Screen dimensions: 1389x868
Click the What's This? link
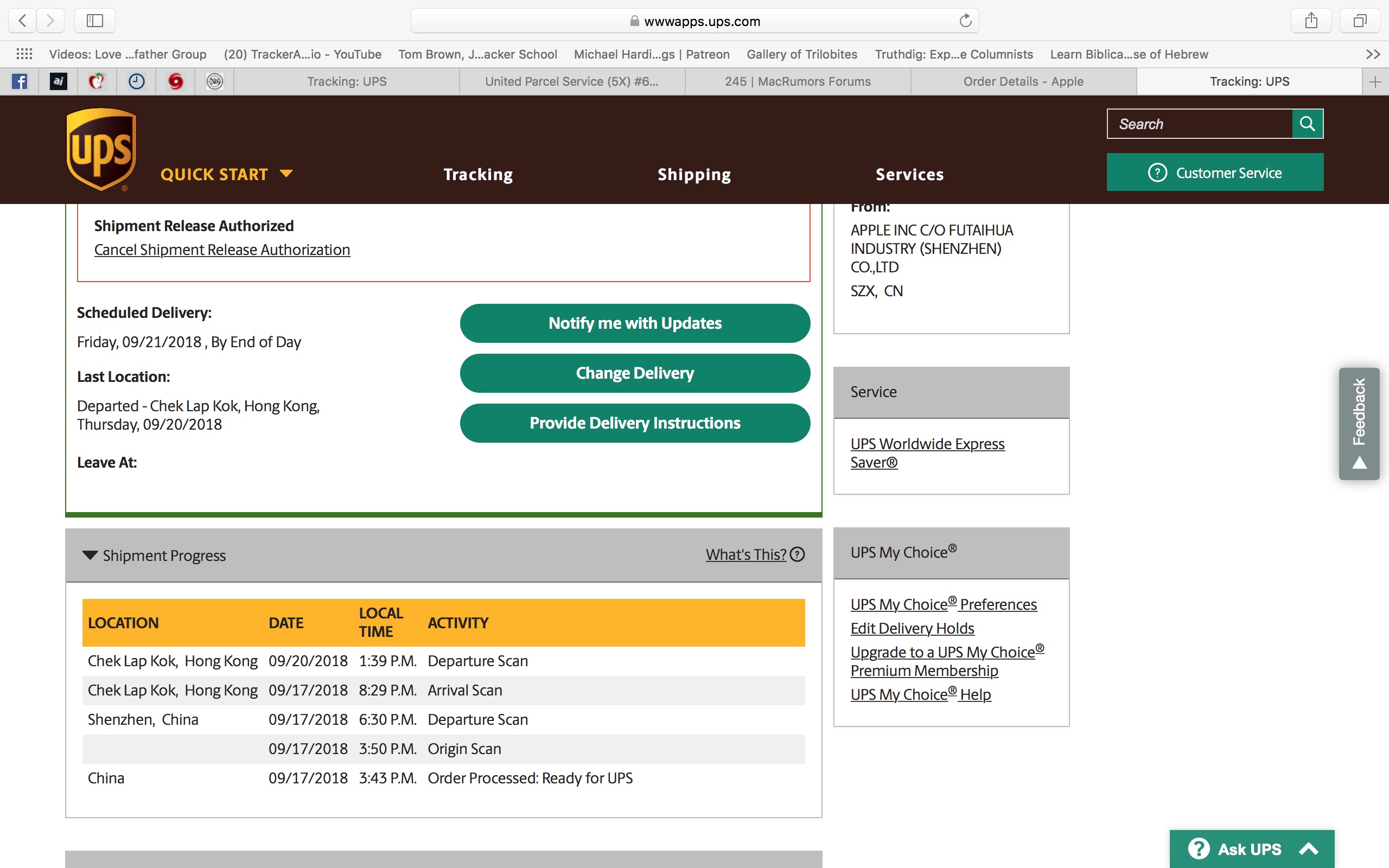(746, 554)
